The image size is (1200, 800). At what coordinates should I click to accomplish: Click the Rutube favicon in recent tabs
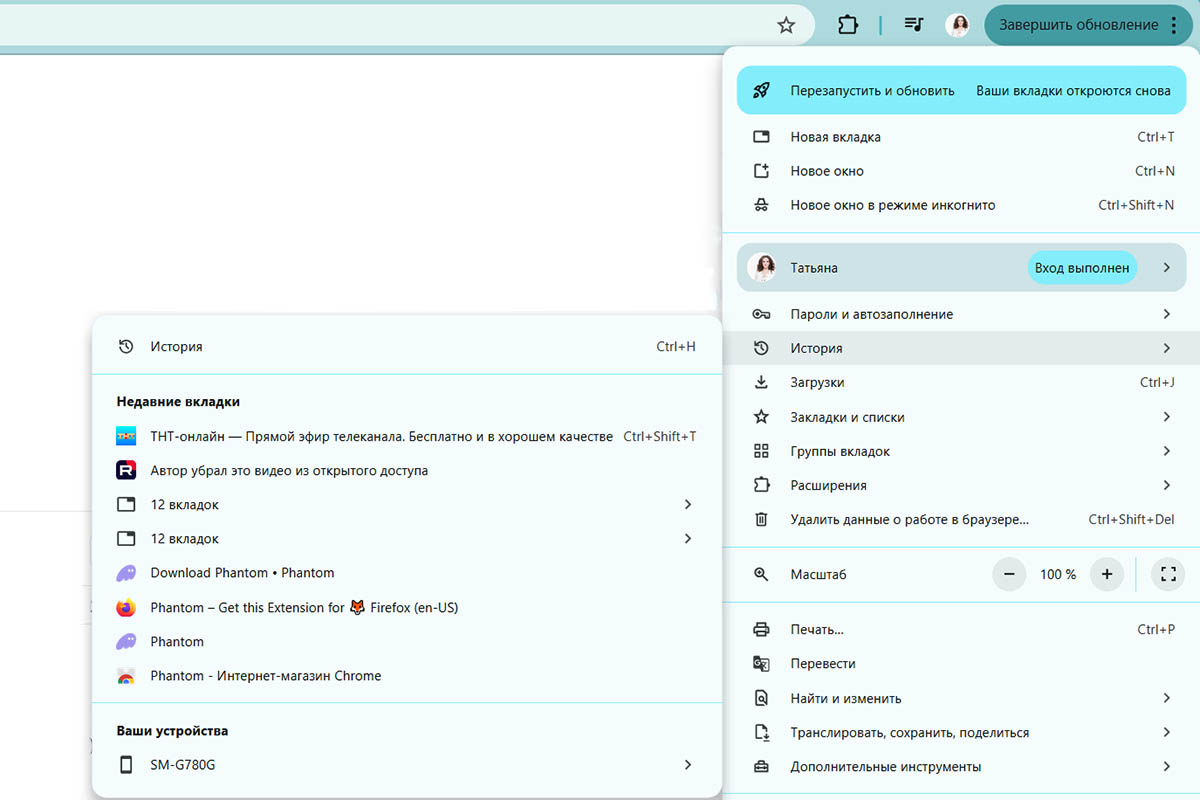(126, 470)
